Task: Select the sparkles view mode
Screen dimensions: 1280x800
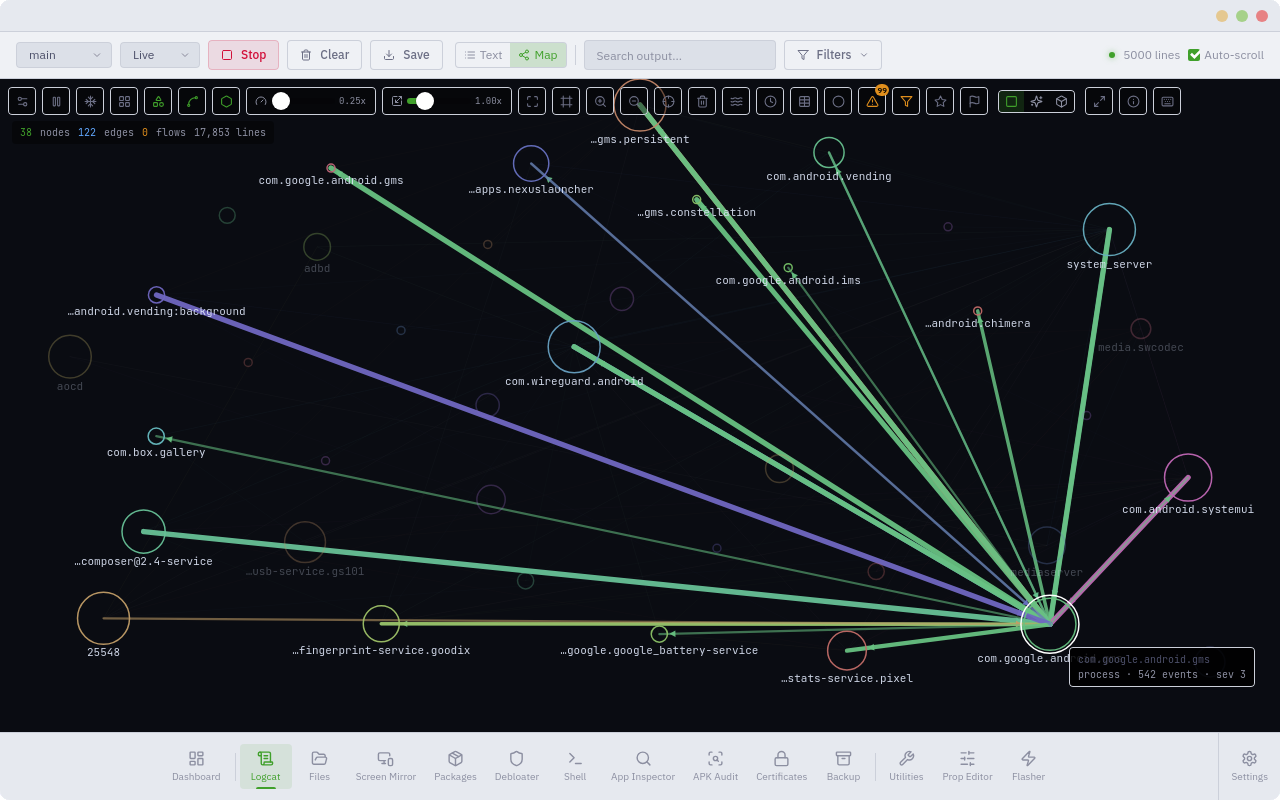Action: (1036, 101)
